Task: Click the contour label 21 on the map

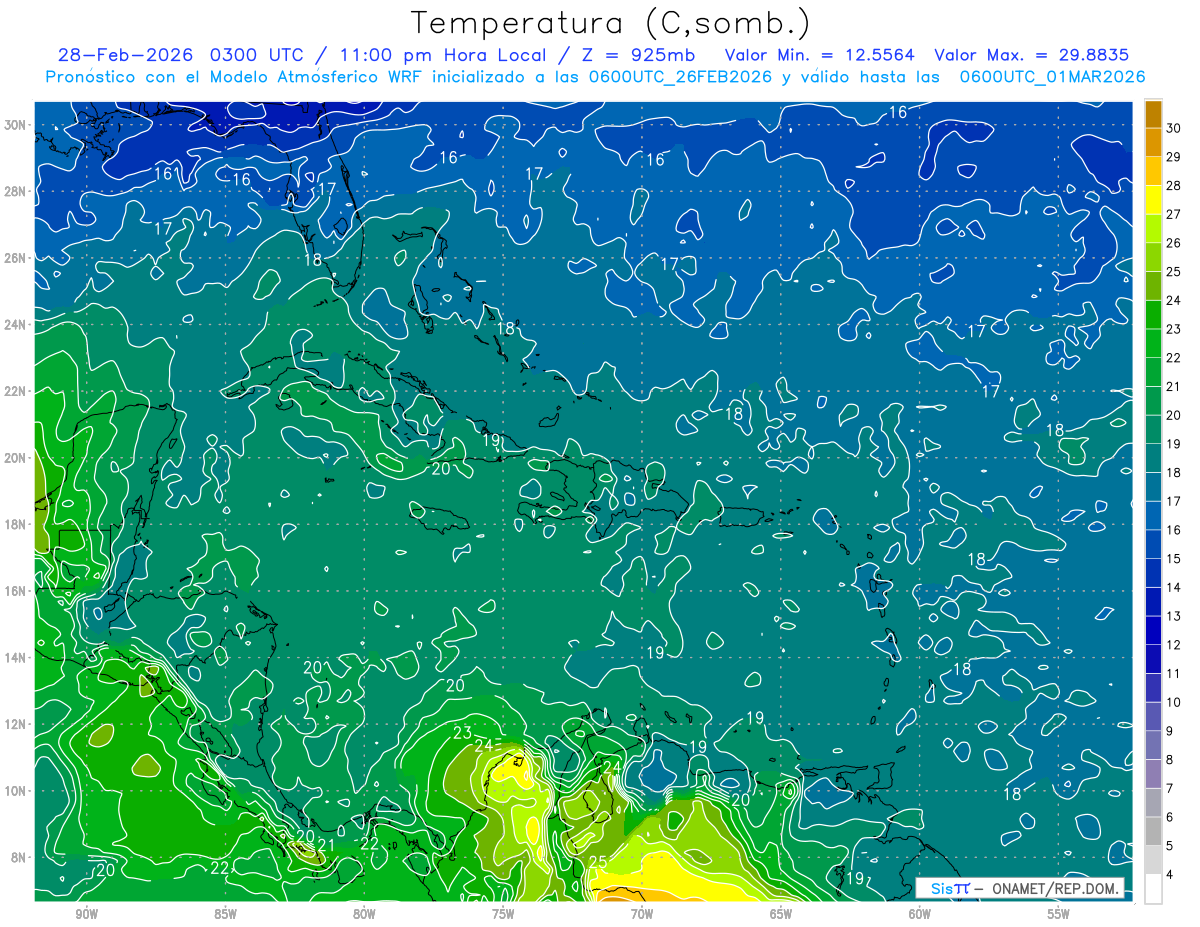Action: (326, 845)
